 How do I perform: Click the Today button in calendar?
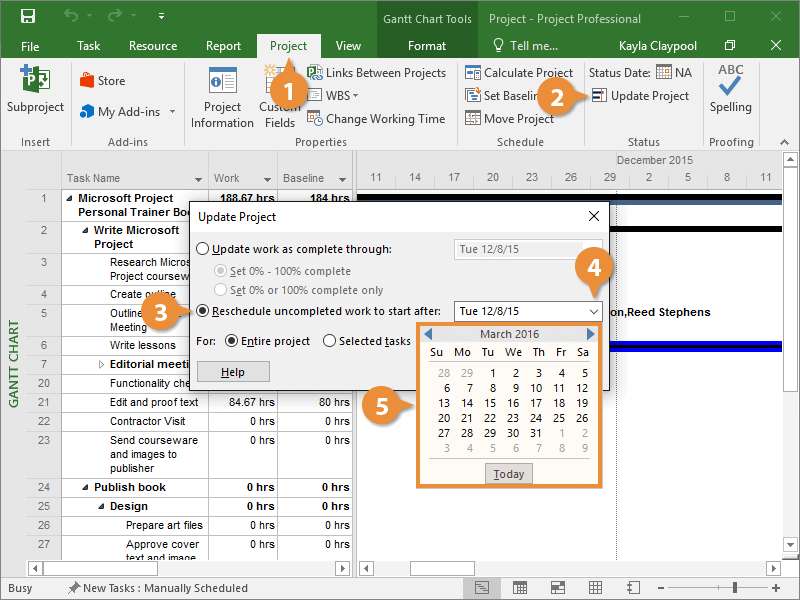coord(508,474)
